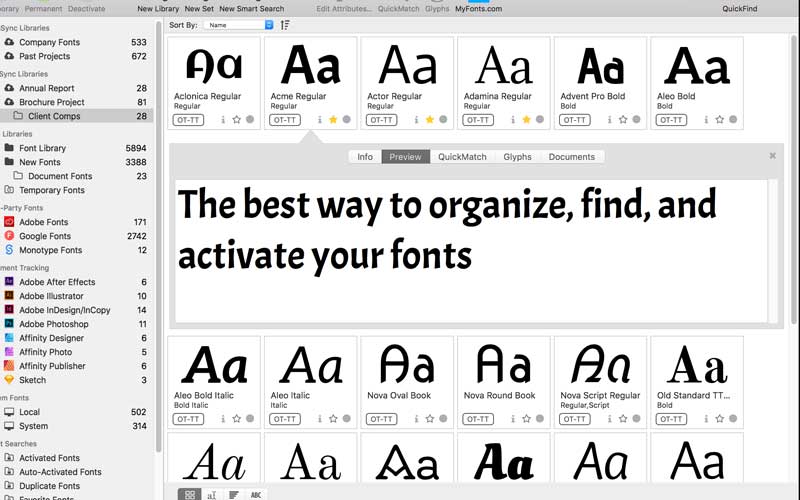Click QuickMatch in the top toolbar
This screenshot has width=800, height=500.
398,9
